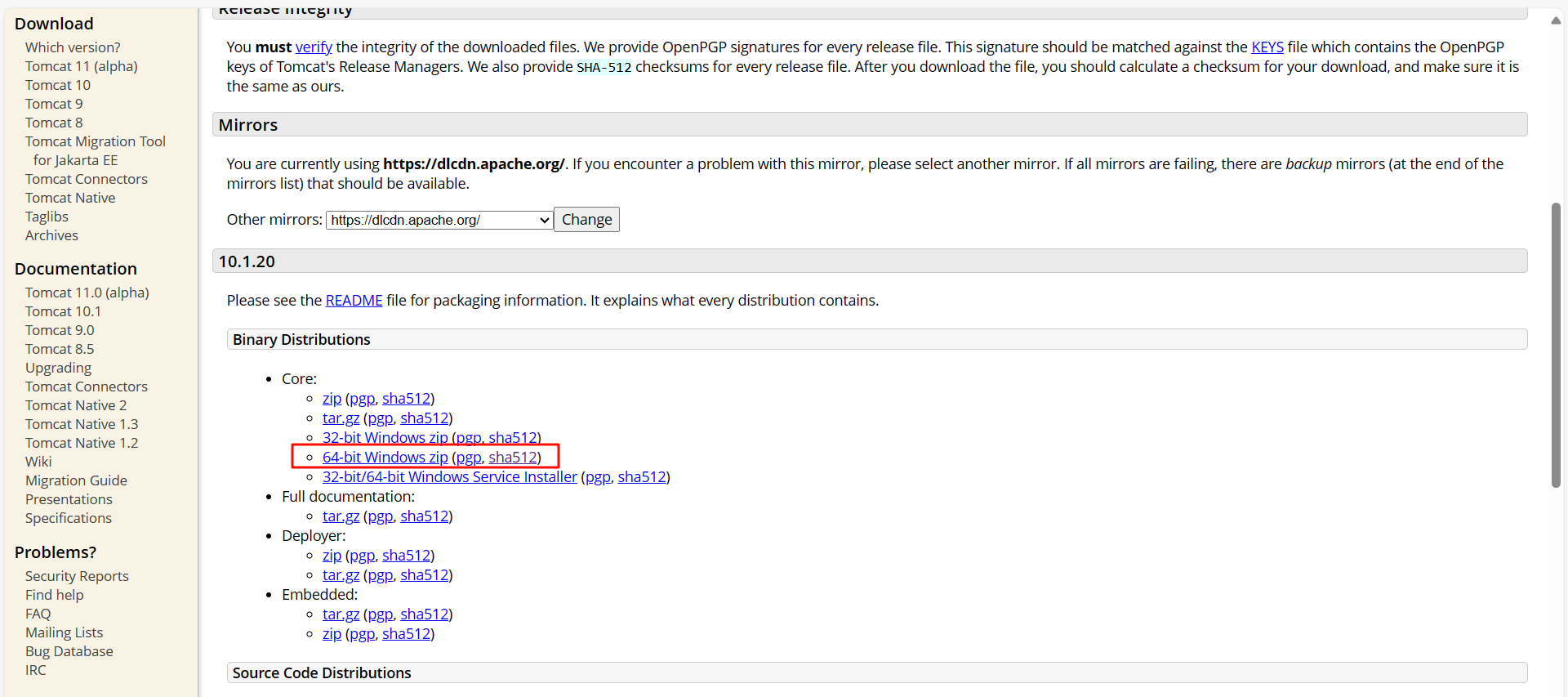Screen dimensions: 1568x697
Task: Go to Tomcat 8 download page
Action: pos(54,123)
